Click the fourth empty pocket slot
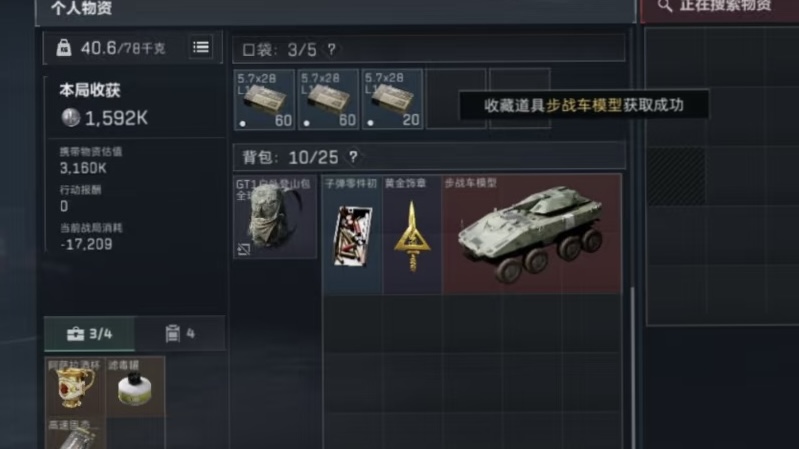 pyautogui.click(x=456, y=99)
